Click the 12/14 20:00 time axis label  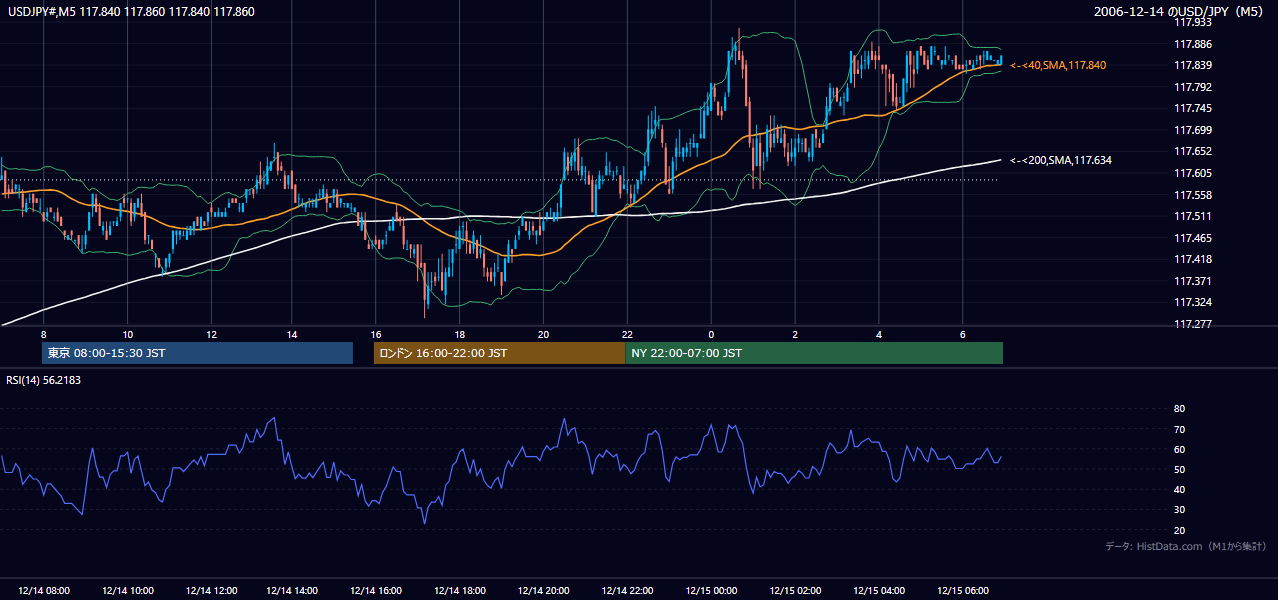(x=543, y=591)
